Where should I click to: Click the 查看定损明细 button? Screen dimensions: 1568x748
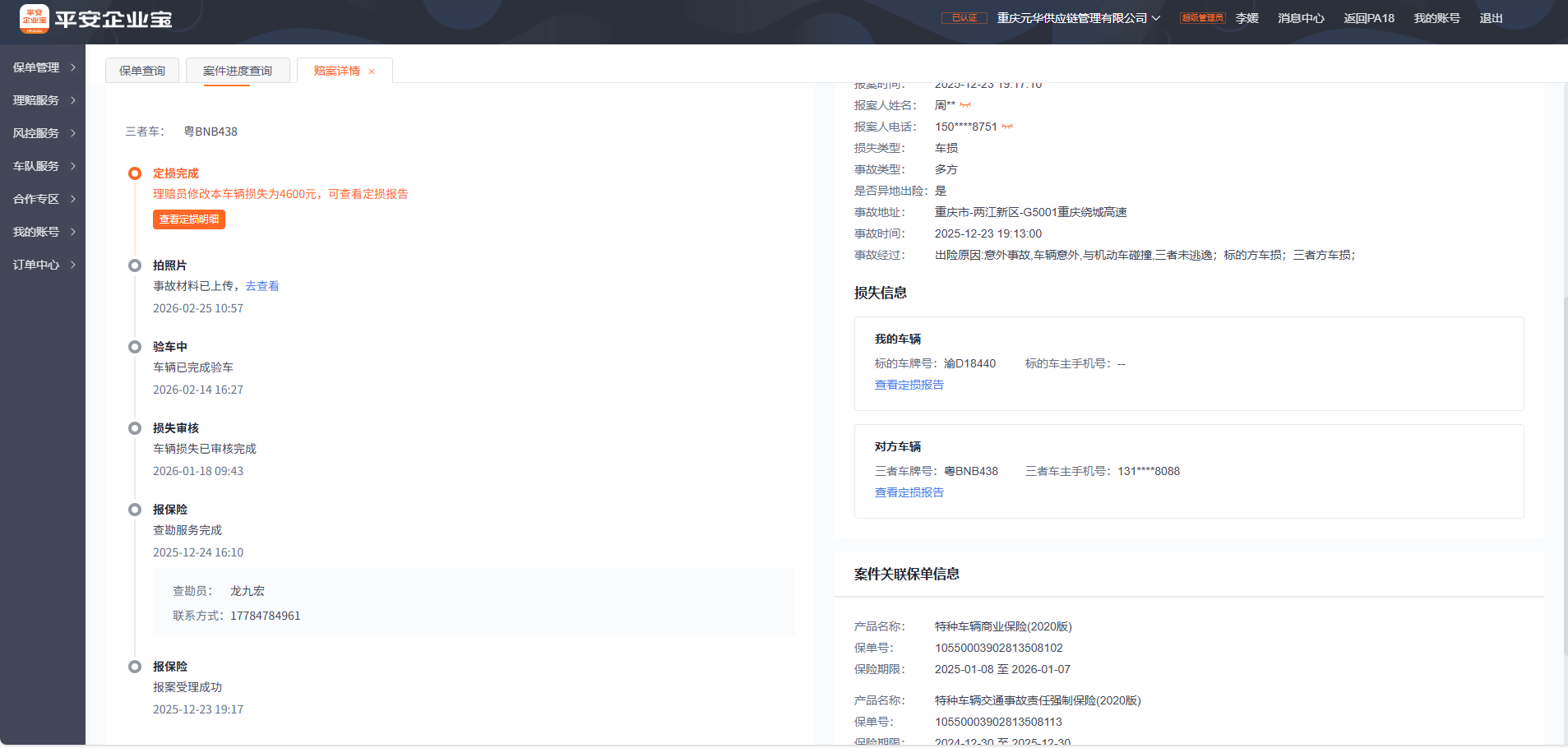[189, 219]
